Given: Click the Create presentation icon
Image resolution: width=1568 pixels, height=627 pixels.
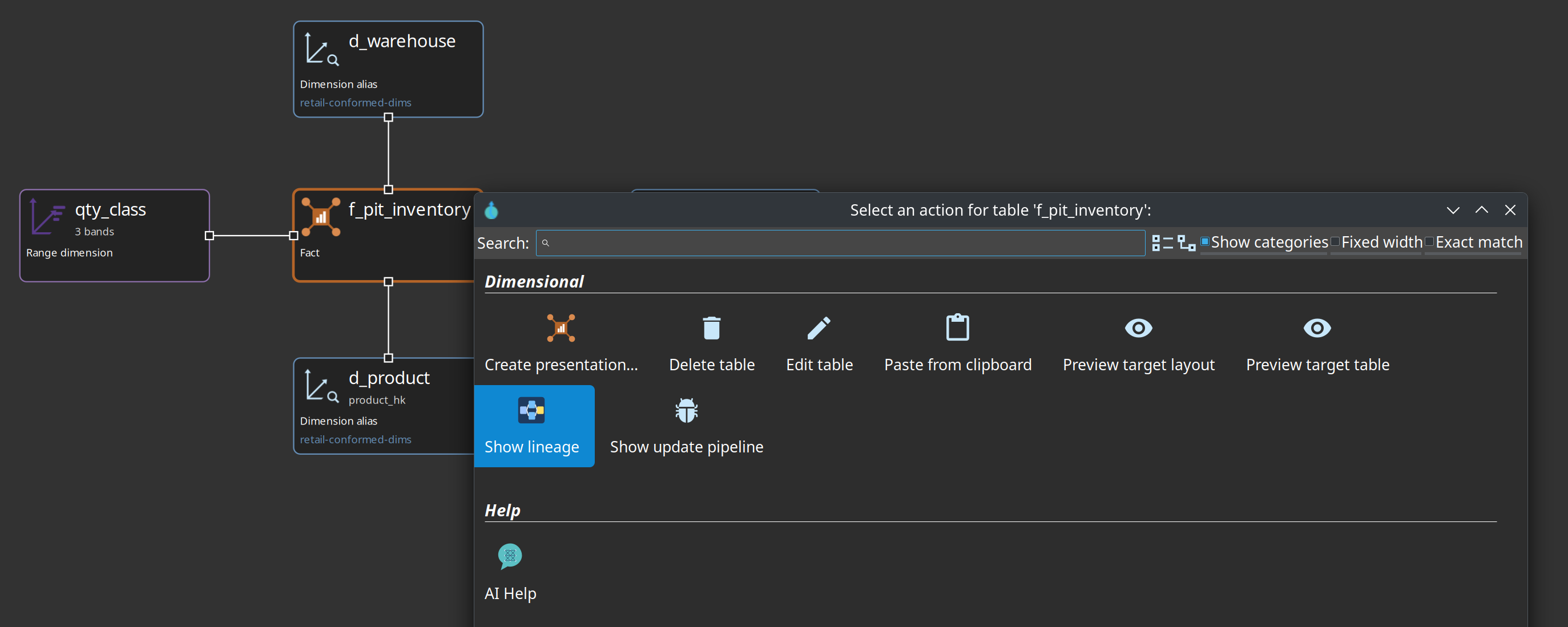Looking at the screenshot, I should (560, 328).
